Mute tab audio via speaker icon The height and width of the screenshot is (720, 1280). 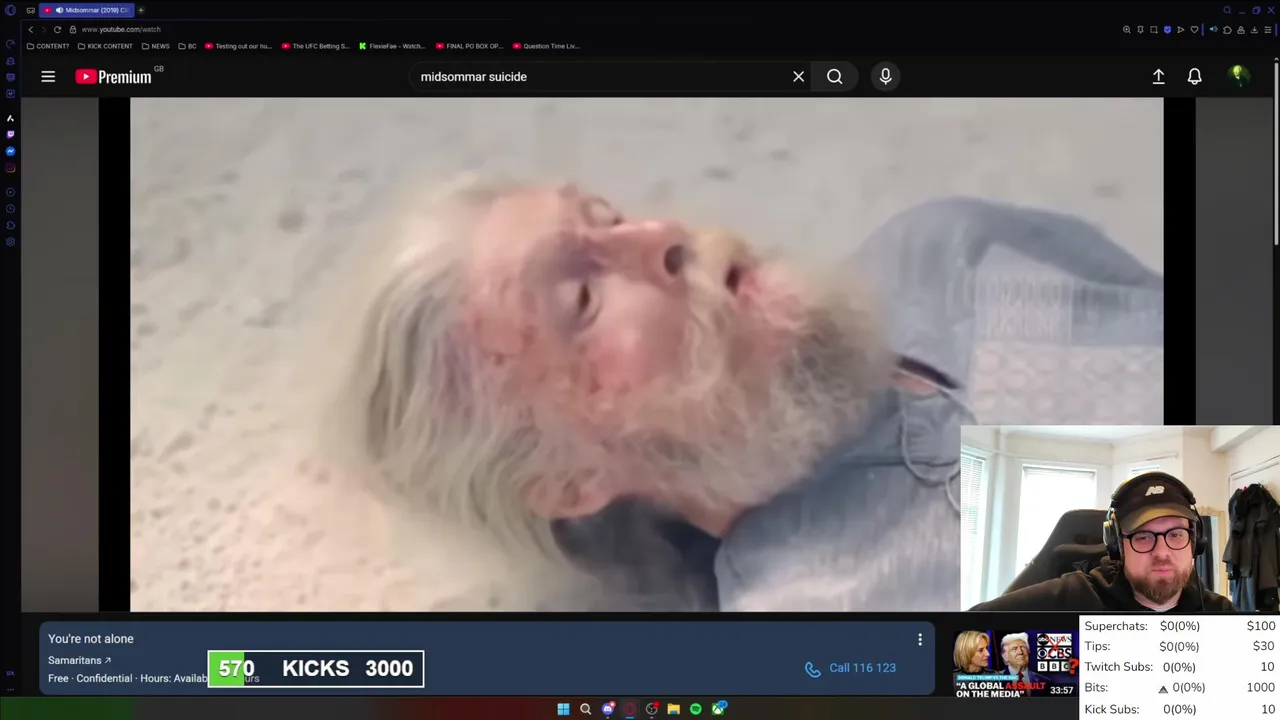(x=1213, y=29)
